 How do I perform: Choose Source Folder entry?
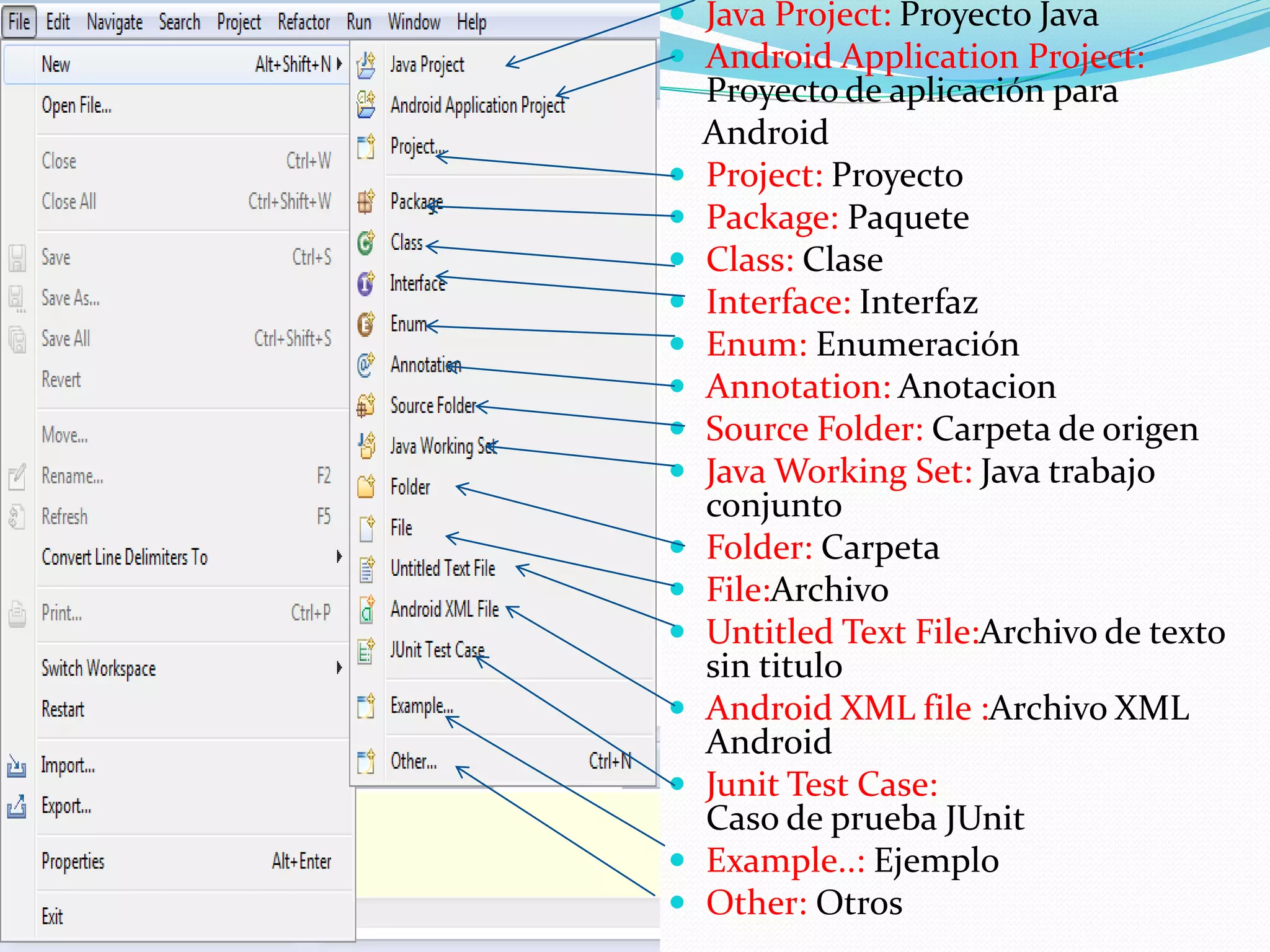pyautogui.click(x=504, y=406)
